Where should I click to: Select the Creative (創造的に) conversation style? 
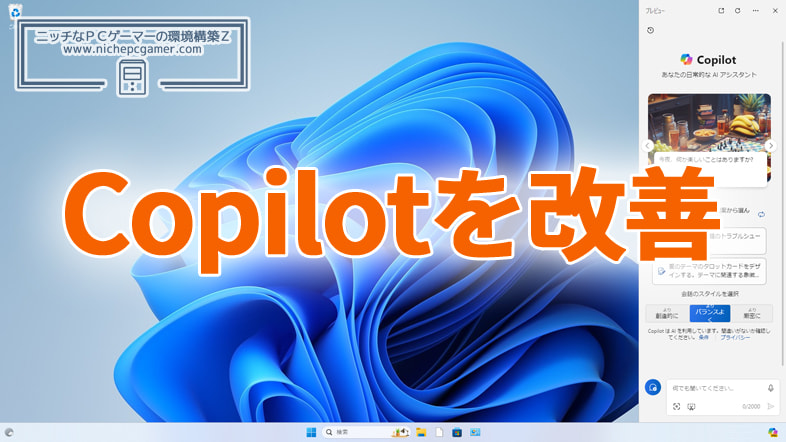667,313
